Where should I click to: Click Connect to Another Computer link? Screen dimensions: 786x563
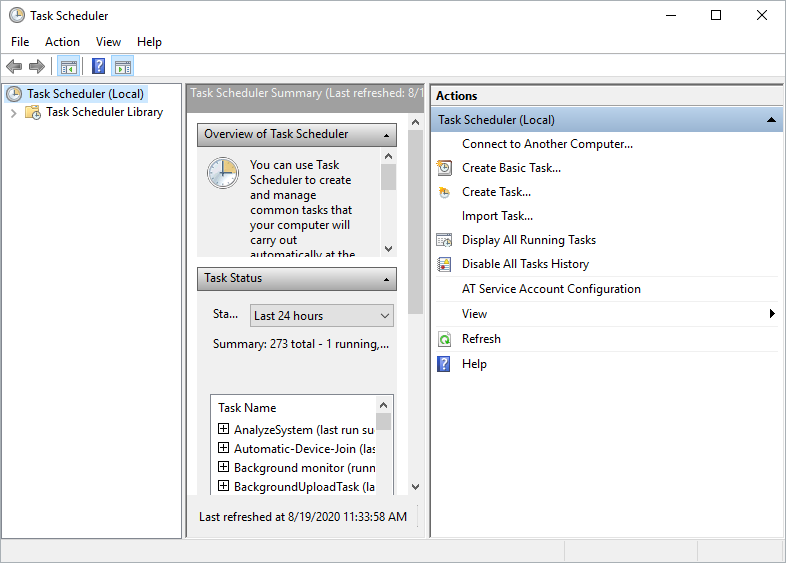tap(547, 144)
